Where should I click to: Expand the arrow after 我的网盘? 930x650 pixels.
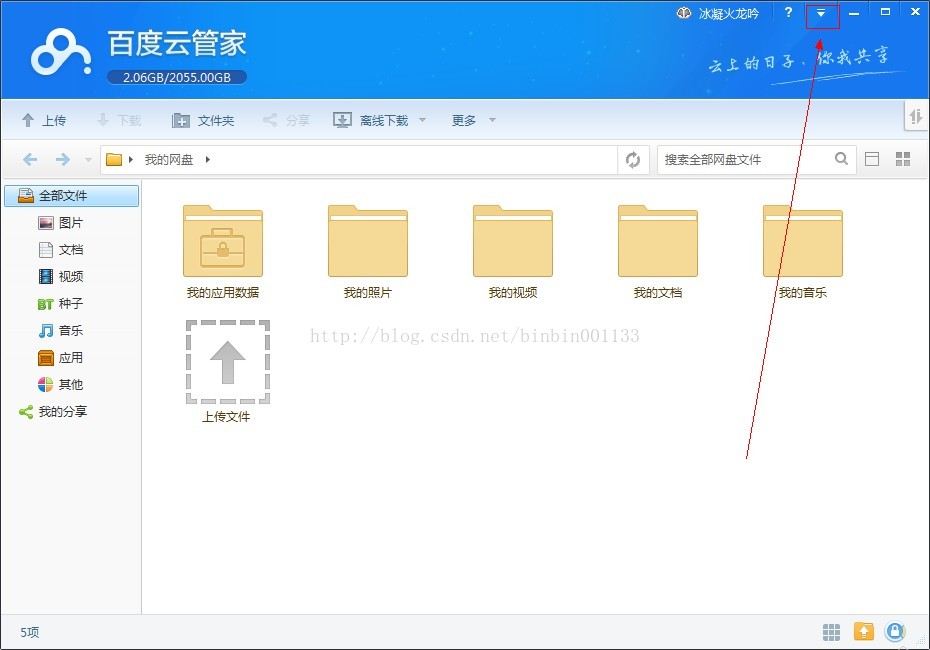[208, 160]
